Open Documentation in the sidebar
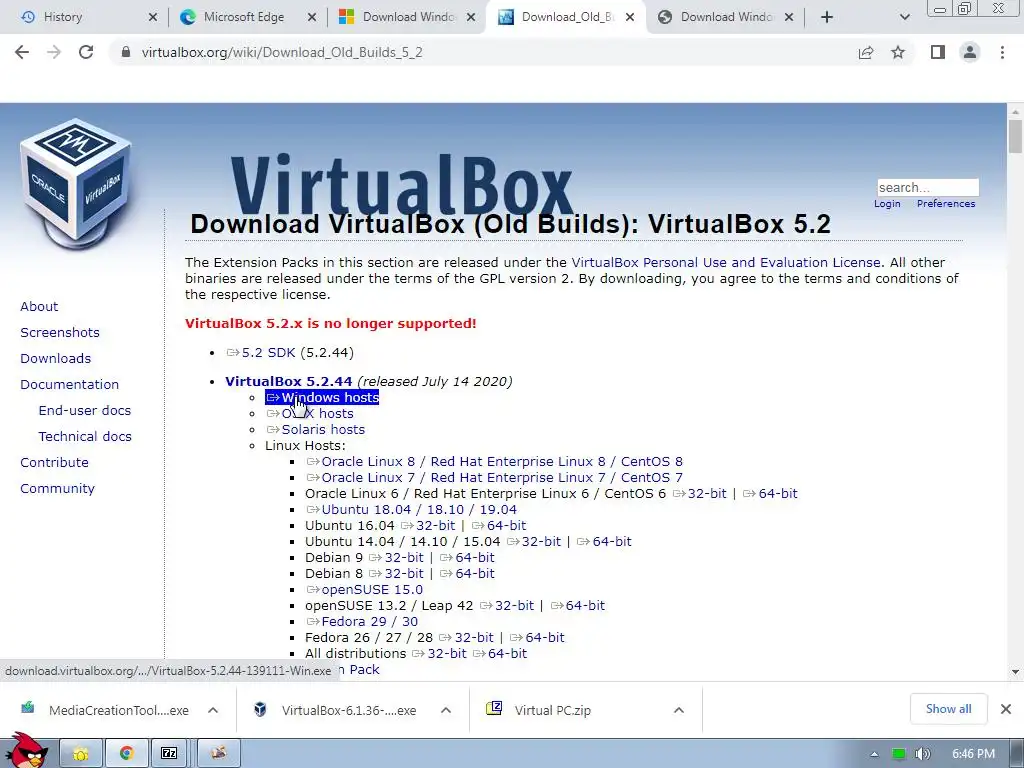The width and height of the screenshot is (1024, 768). 69,385
